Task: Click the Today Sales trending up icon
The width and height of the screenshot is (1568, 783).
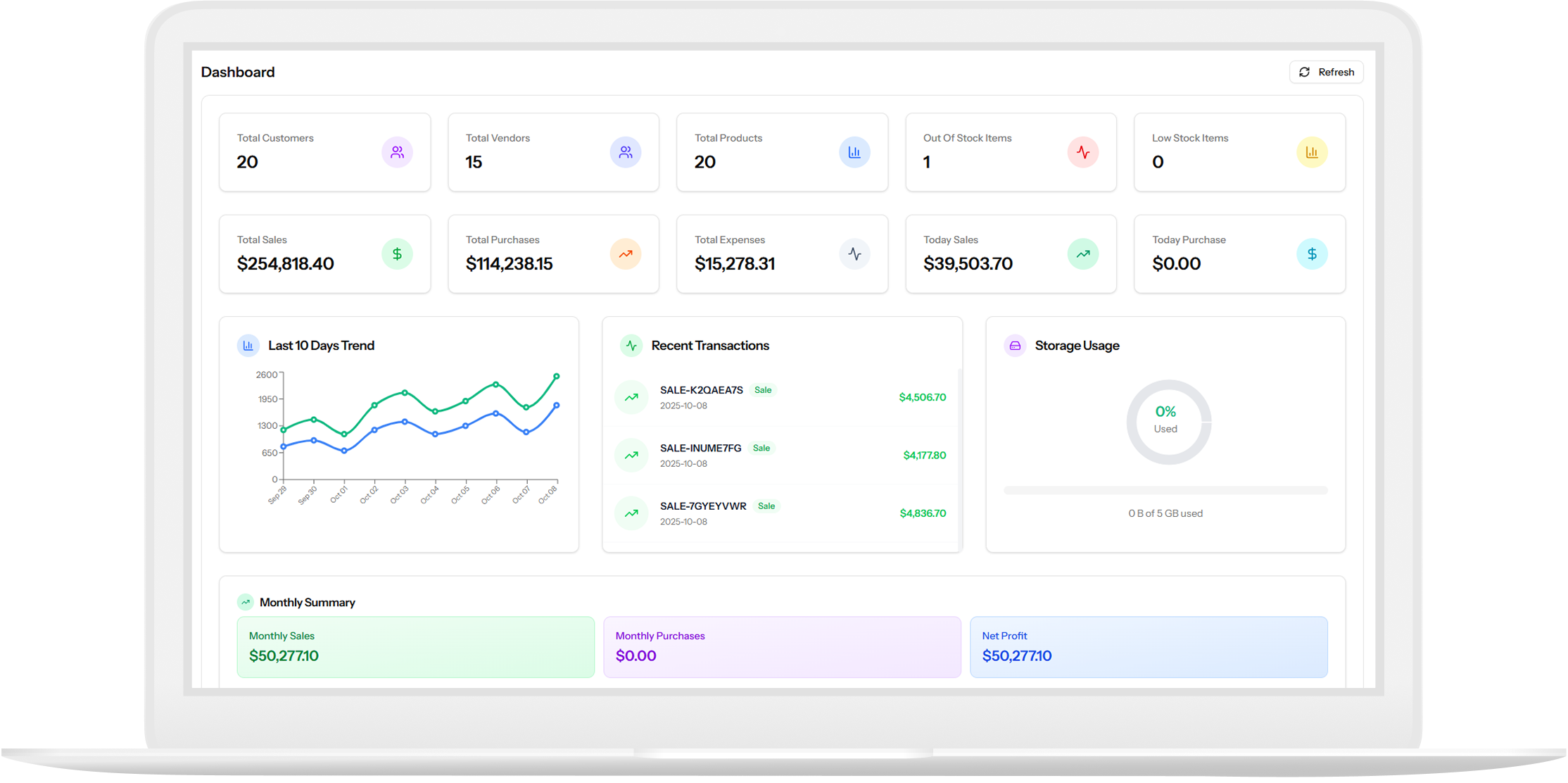Action: tap(1083, 253)
